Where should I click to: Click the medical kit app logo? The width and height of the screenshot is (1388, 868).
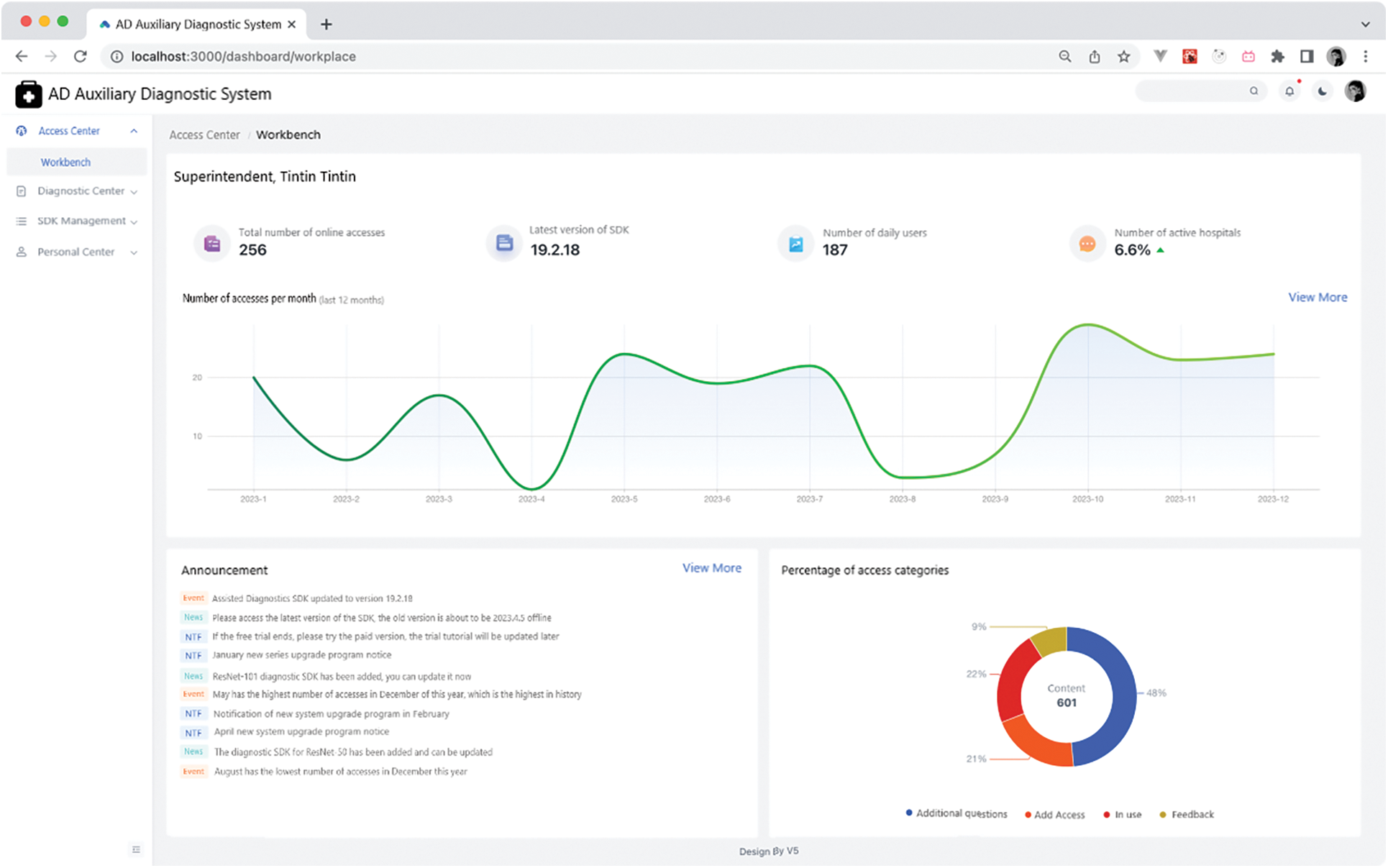click(29, 94)
